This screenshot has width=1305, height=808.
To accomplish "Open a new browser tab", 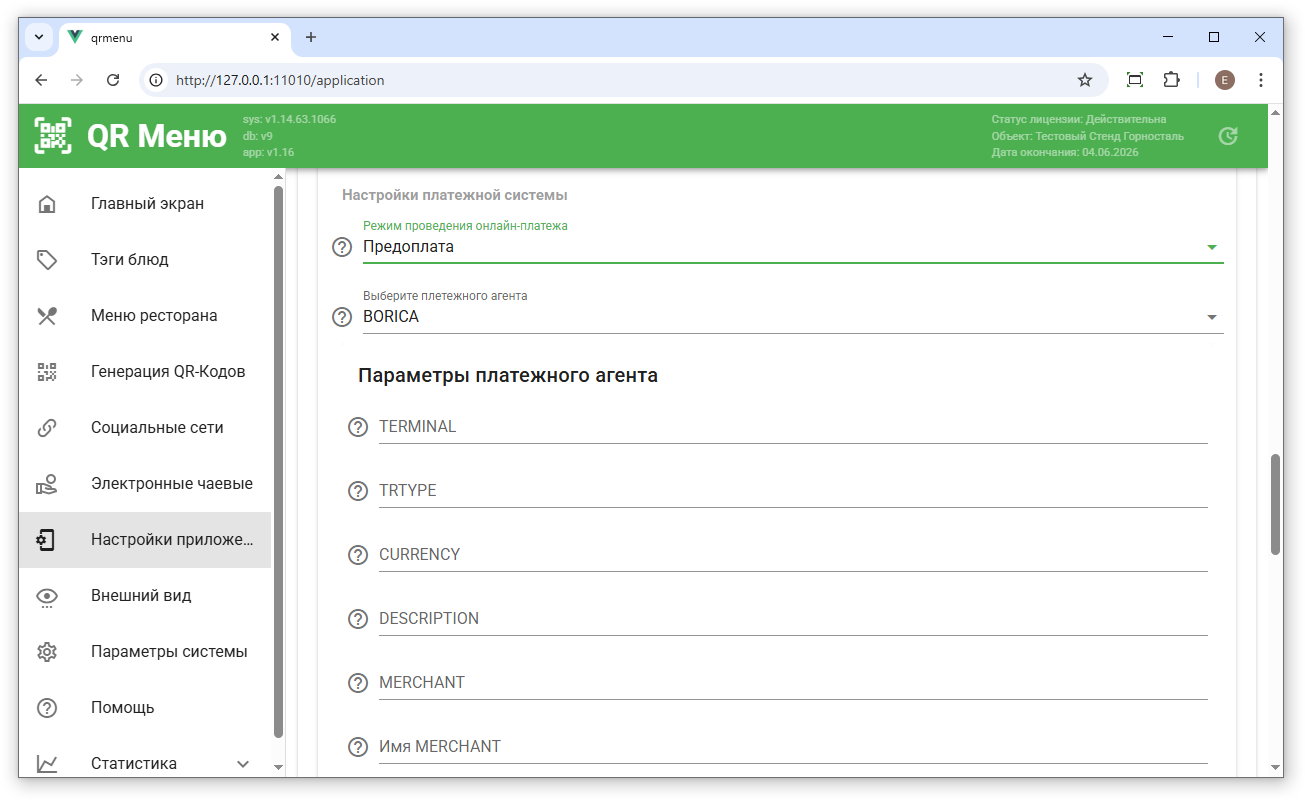I will click(x=311, y=37).
